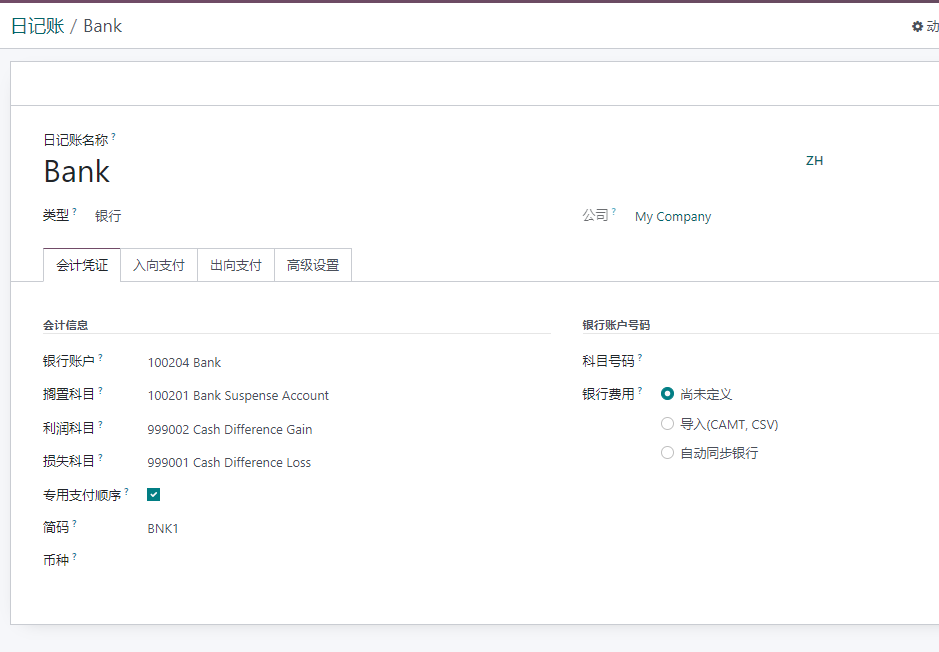Click the help icon beside 银行费用
The width and height of the screenshot is (939, 652).
pos(640,390)
